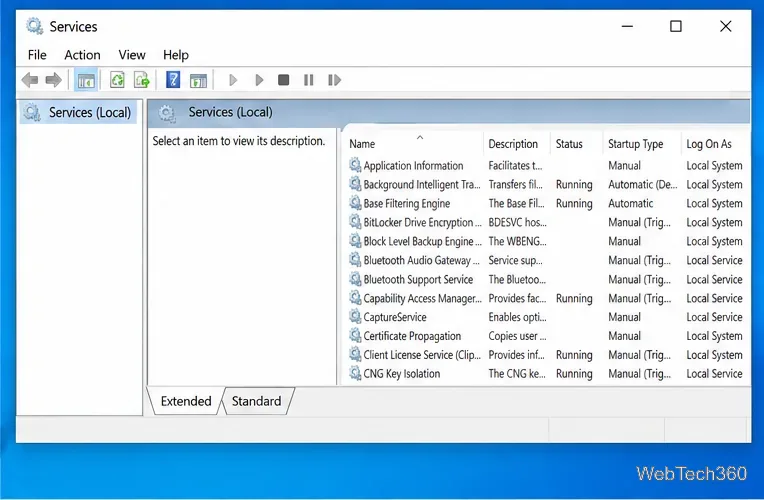This screenshot has height=500, width=764.
Task: Switch to the Standard tab
Action: 257,401
